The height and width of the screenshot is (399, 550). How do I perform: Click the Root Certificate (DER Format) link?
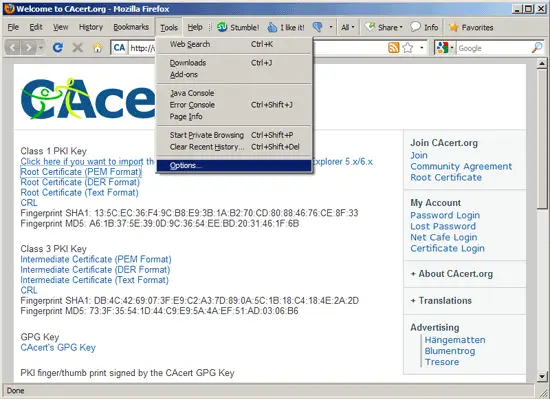pyautogui.click(x=80, y=182)
